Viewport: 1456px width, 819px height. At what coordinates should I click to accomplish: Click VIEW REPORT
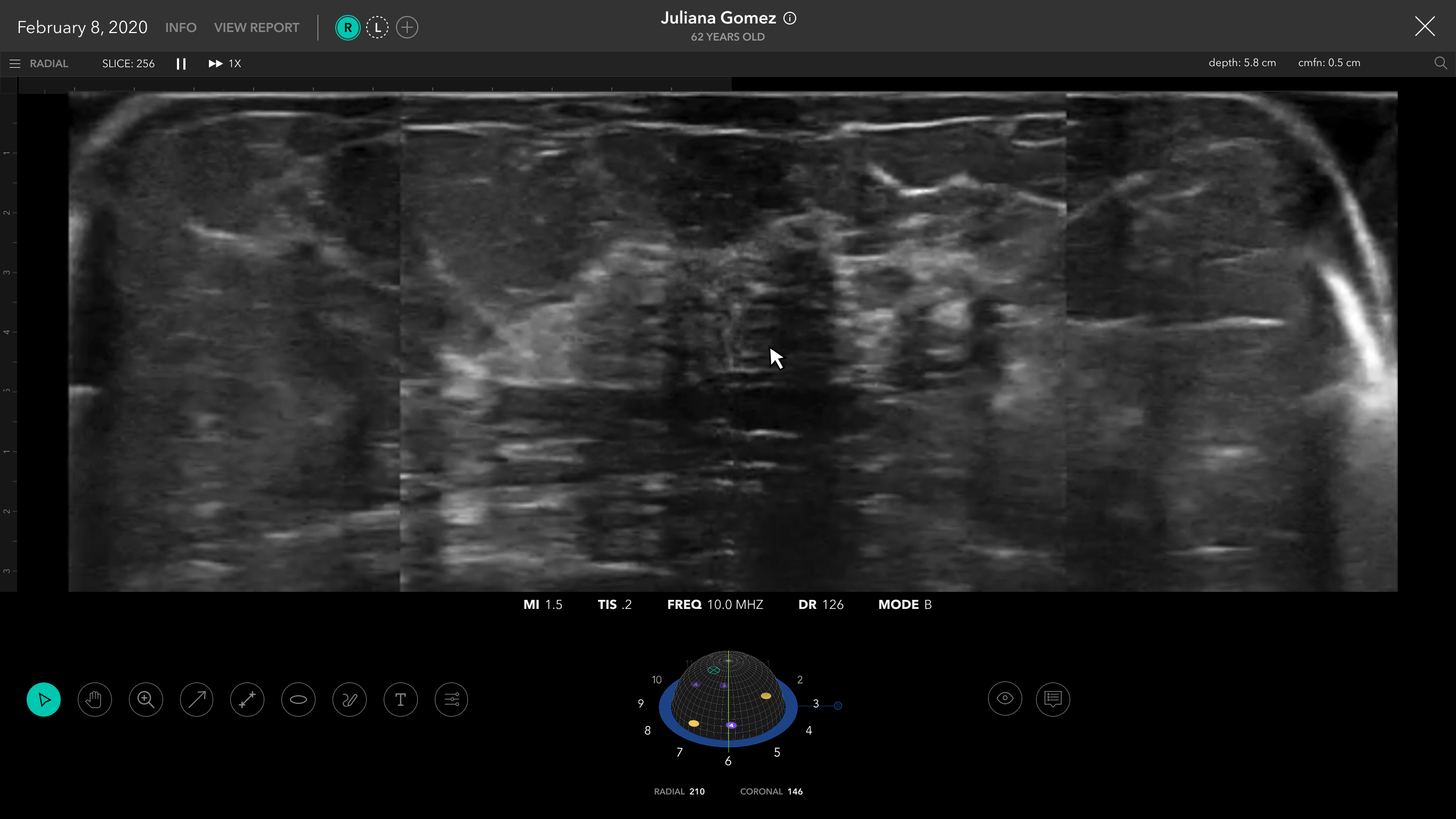[256, 27]
